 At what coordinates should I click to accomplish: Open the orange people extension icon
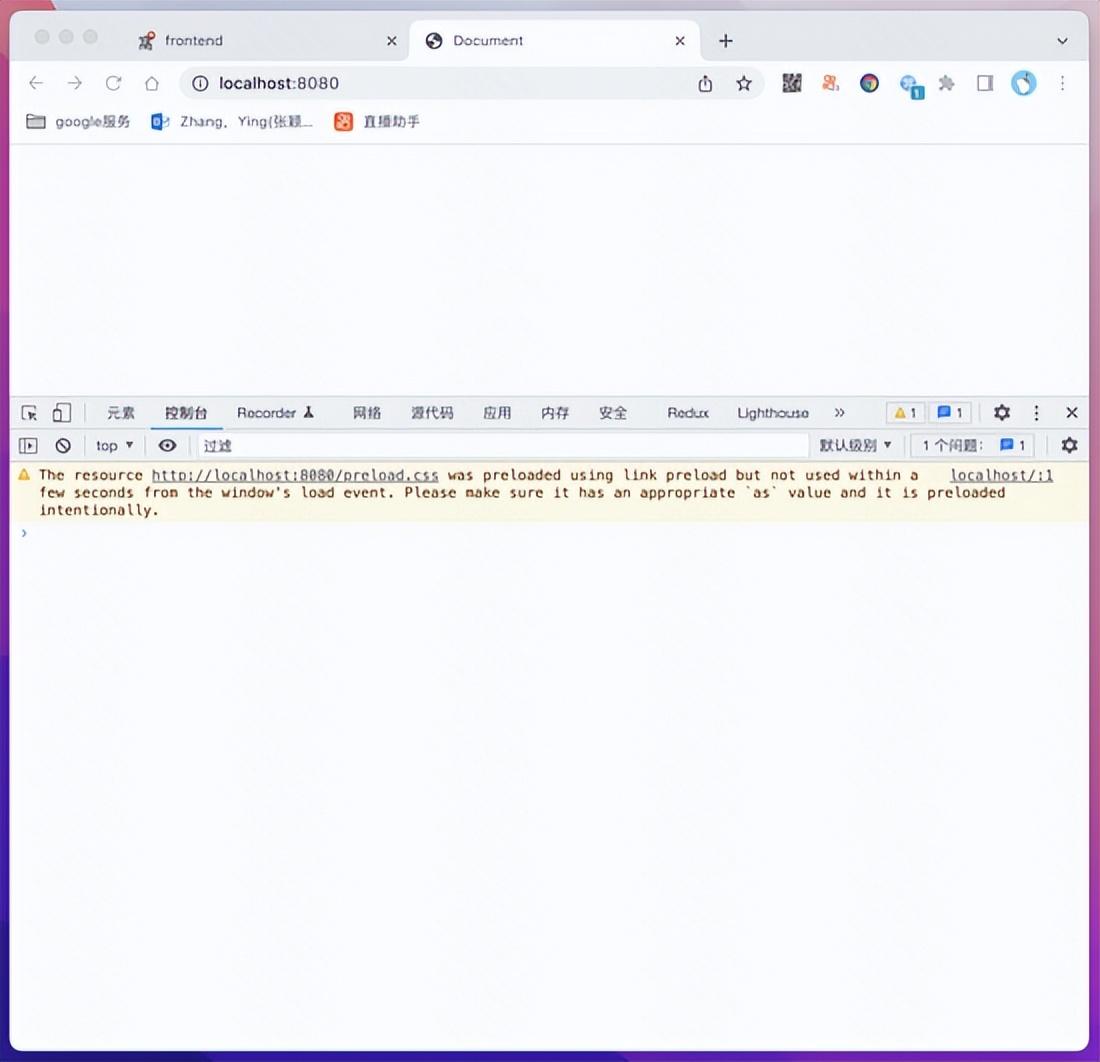831,83
